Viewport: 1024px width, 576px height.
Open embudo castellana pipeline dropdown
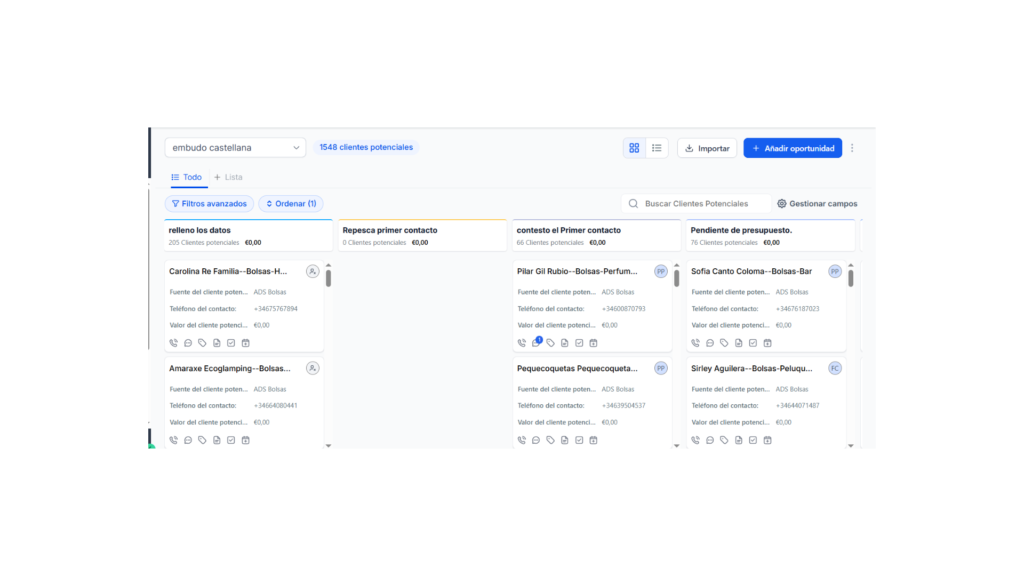(x=235, y=148)
